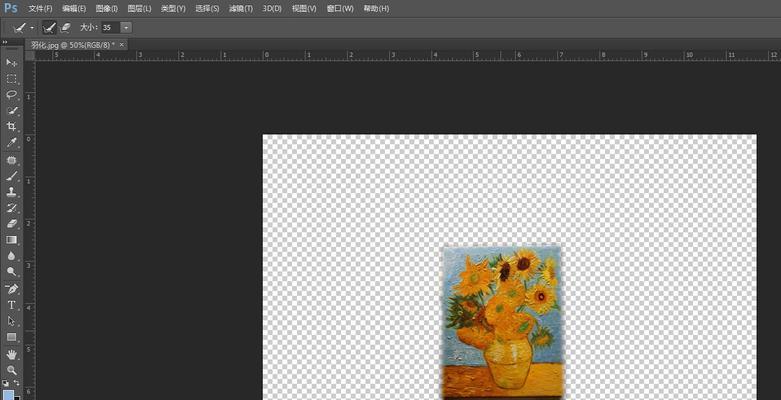Select the Healing Brush tool
The image size is (781, 400).
tap(11, 160)
